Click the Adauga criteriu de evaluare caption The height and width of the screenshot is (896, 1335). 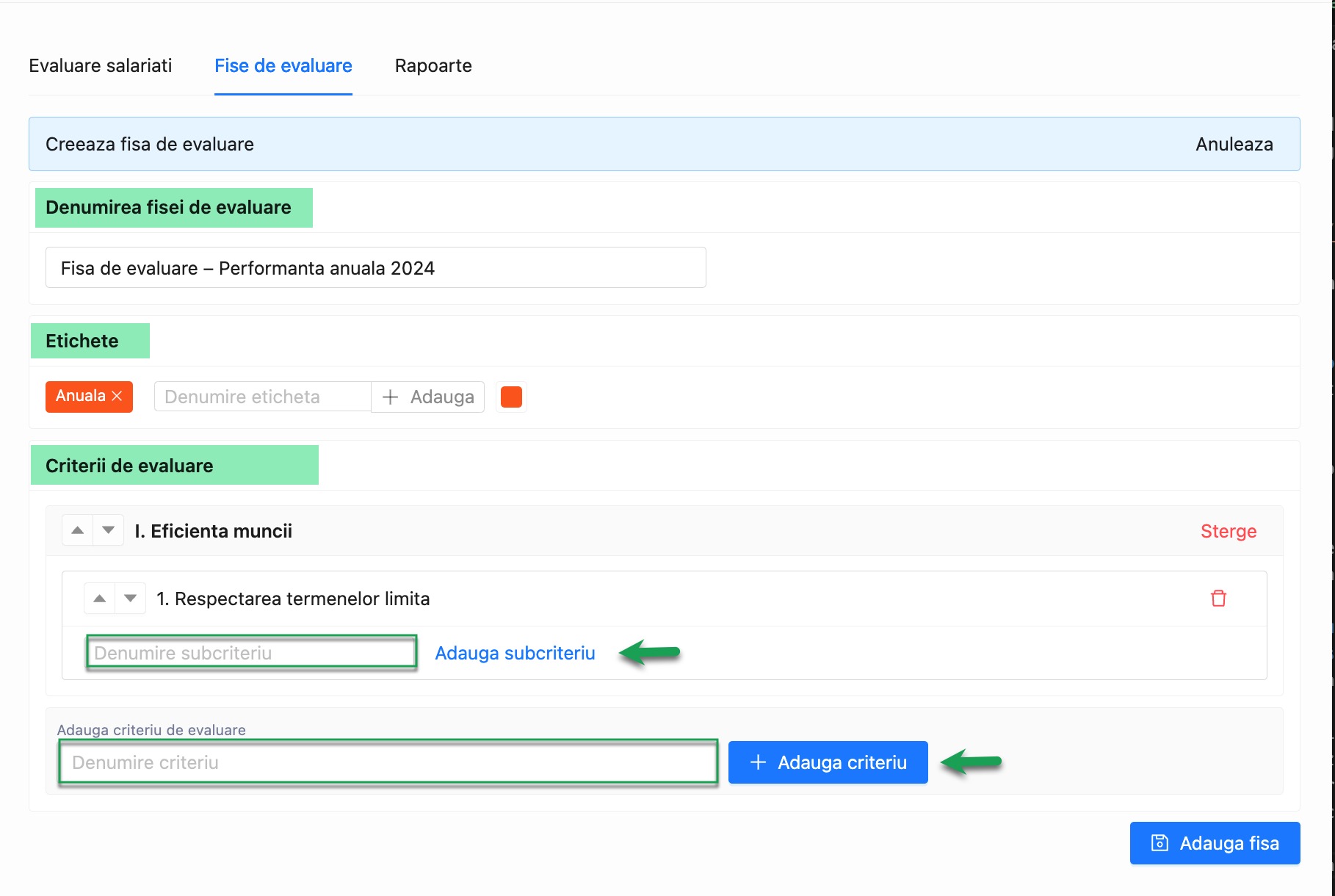151,730
